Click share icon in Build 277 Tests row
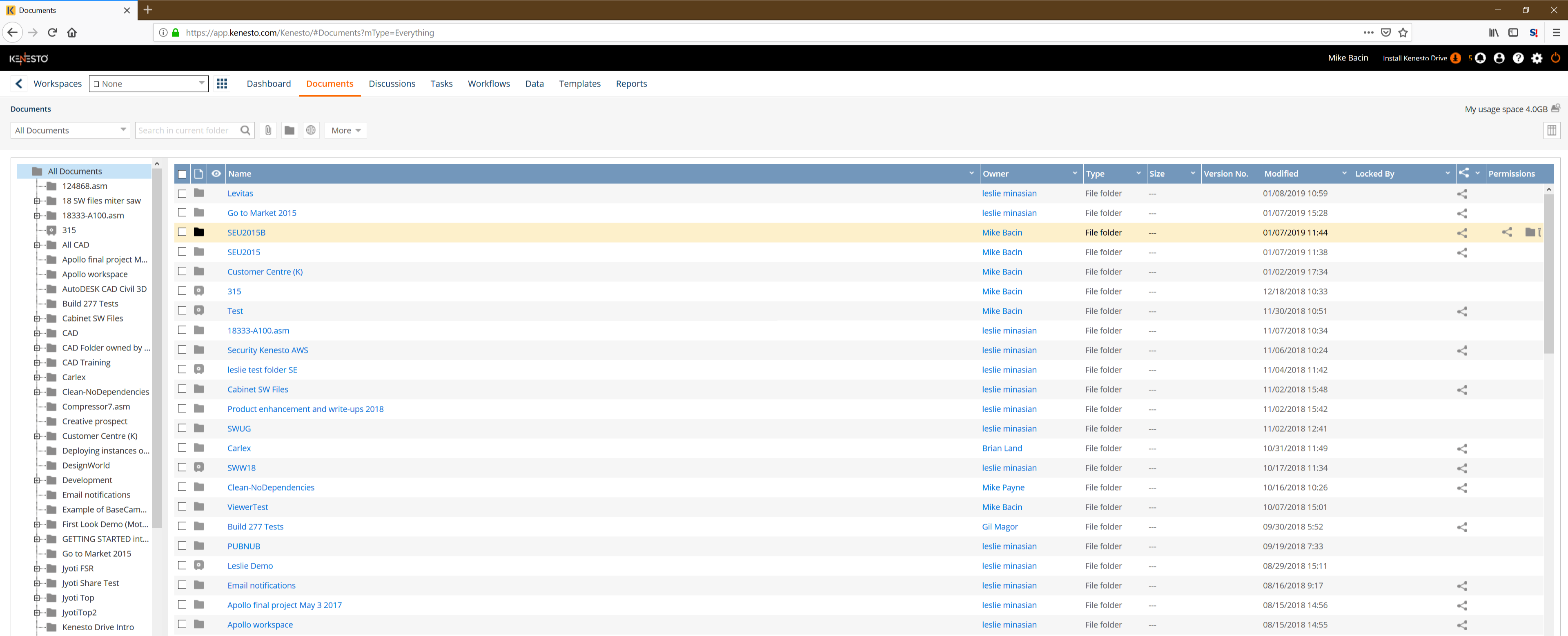Image resolution: width=1568 pixels, height=636 pixels. tap(1462, 527)
